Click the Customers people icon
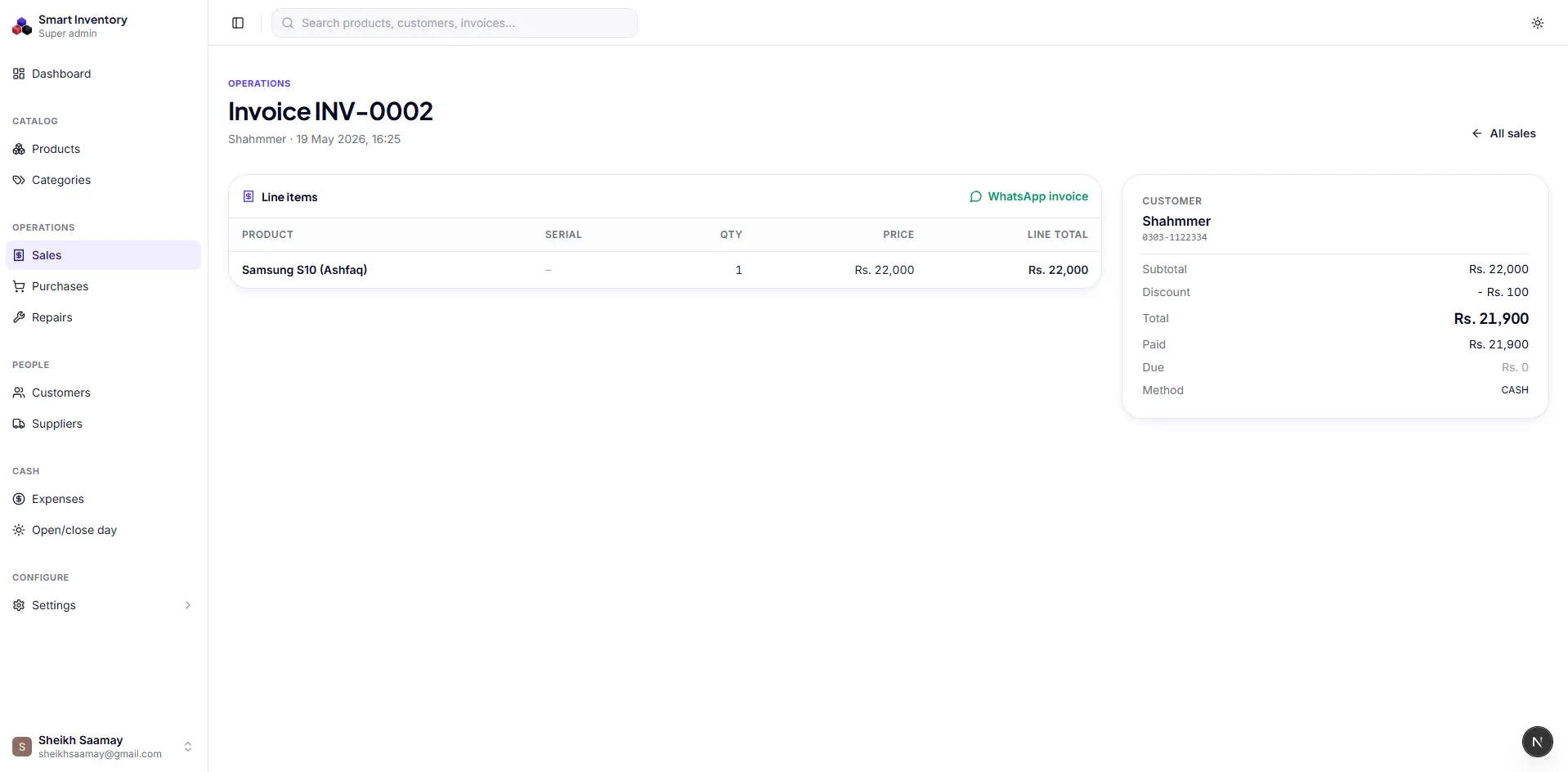The width and height of the screenshot is (1568, 772). coord(19,393)
